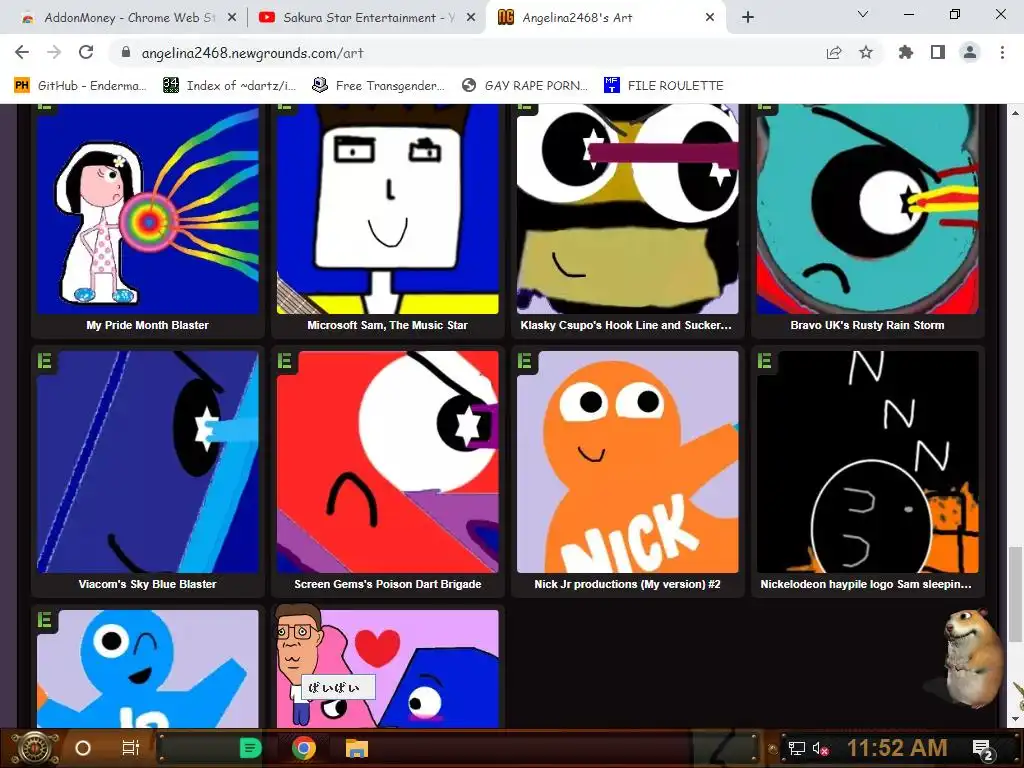1024x768 pixels.
Task: Open the steampunk Start button
Action: 34,748
